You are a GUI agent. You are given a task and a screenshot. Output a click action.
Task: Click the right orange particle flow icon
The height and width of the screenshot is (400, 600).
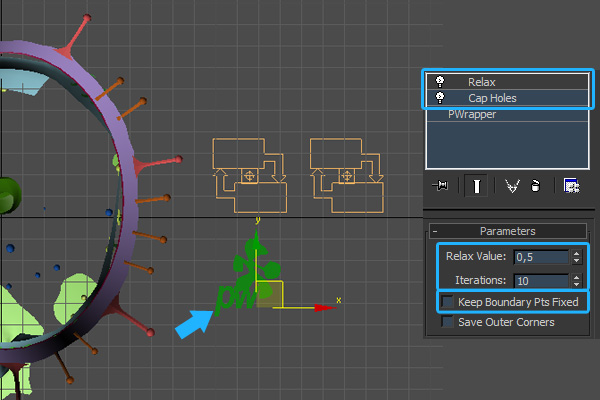point(346,176)
